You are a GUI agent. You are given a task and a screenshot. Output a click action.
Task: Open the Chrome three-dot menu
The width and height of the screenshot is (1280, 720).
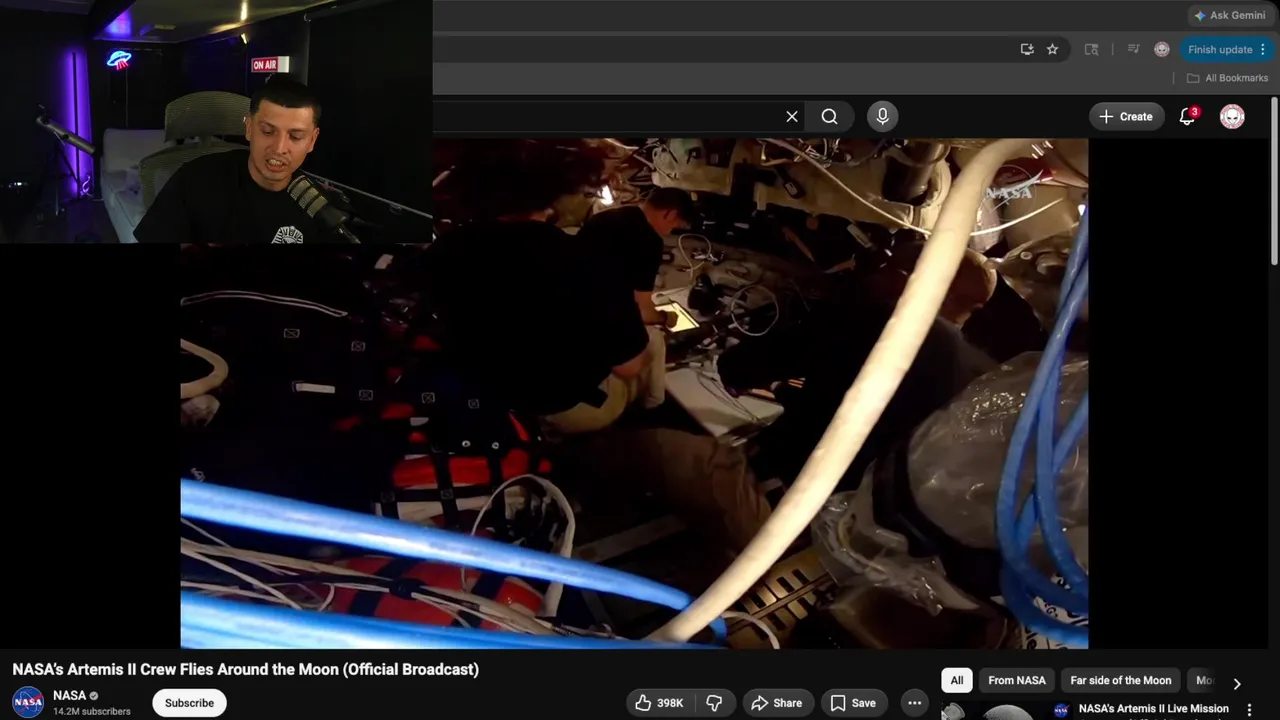coord(1263,49)
